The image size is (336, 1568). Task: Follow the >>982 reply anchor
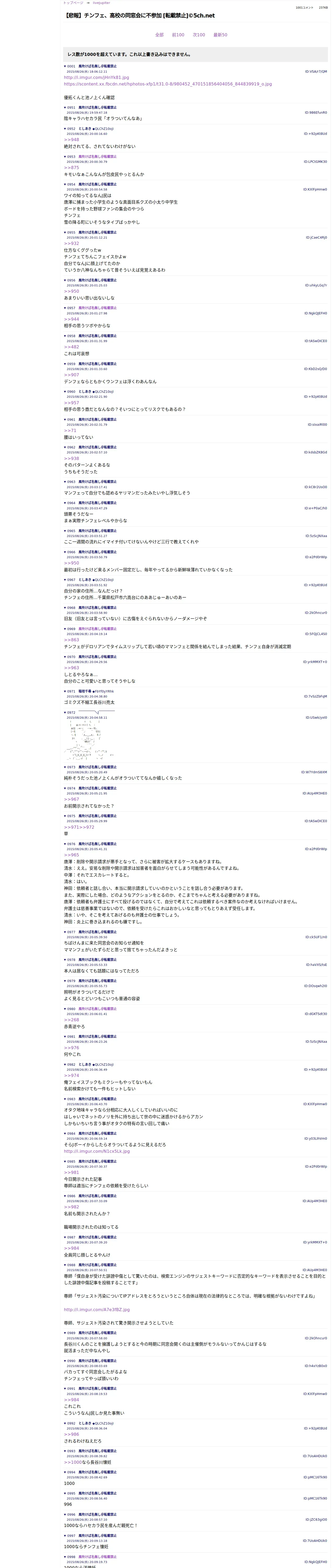click(71, 1207)
